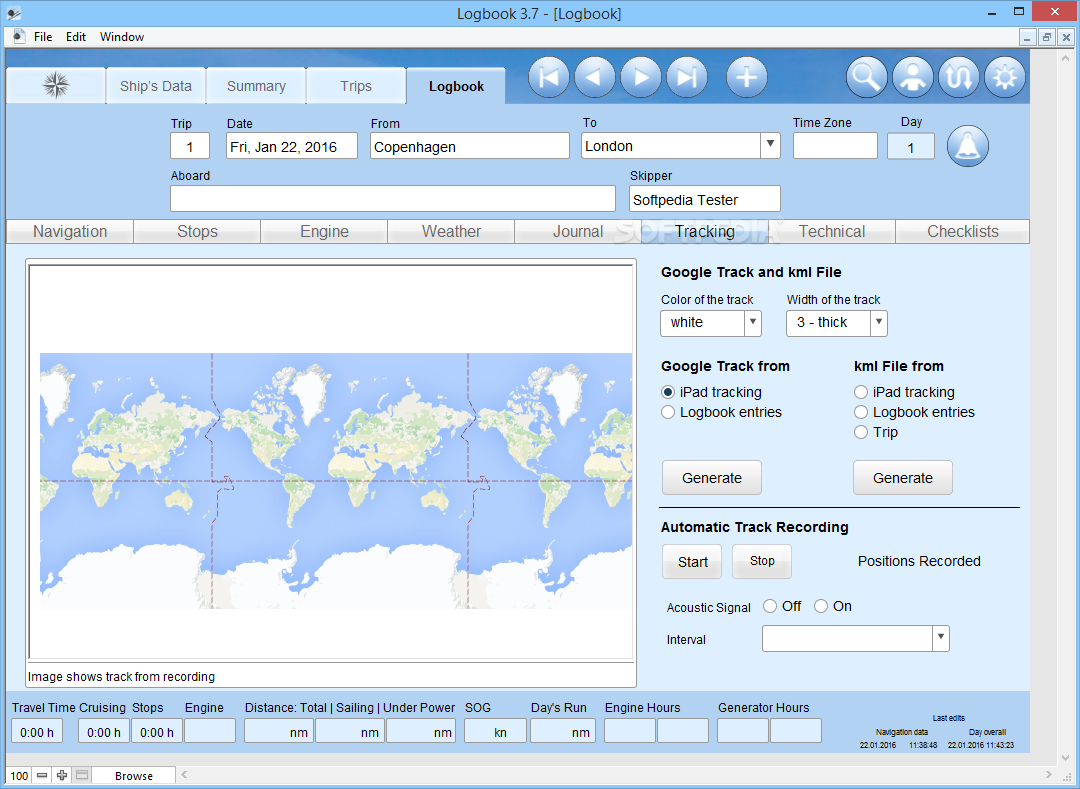The image size is (1080, 789).
Task: Open settings with the gear icon
Action: click(x=1005, y=77)
